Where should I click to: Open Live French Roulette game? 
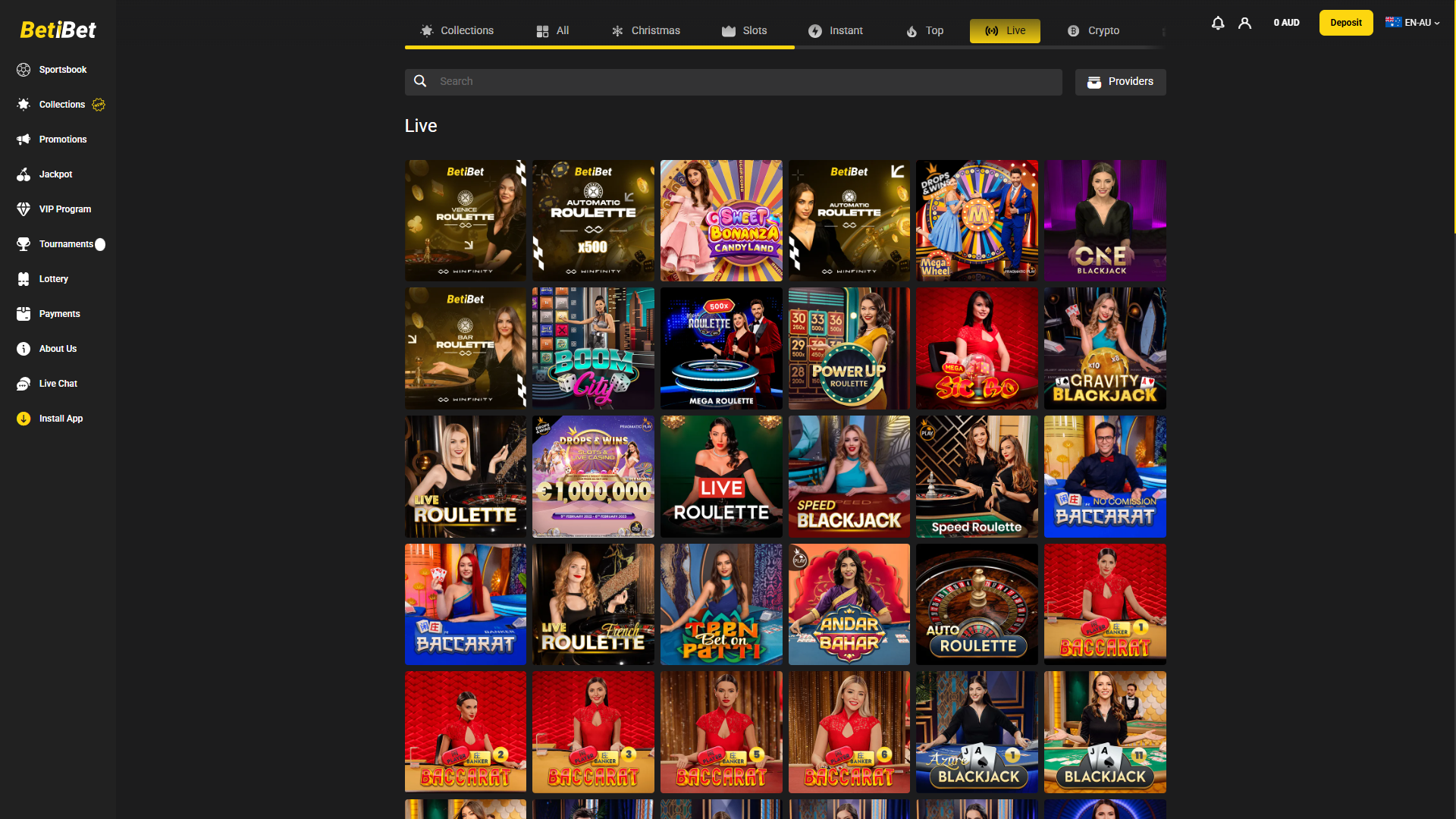click(x=593, y=604)
